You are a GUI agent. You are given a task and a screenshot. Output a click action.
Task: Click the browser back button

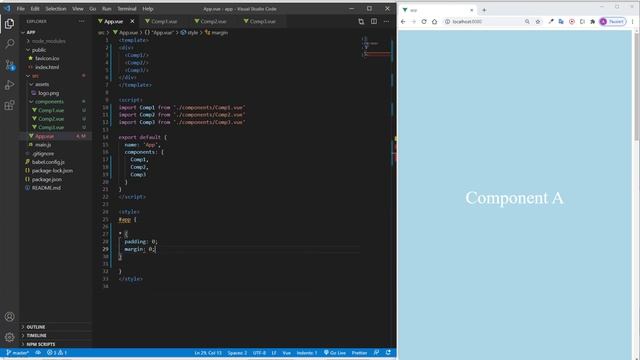[403, 22]
